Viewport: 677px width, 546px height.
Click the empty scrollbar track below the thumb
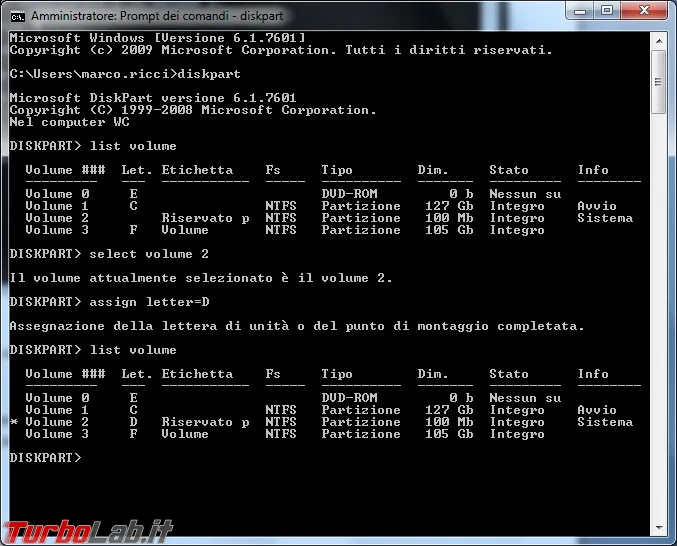point(659,316)
